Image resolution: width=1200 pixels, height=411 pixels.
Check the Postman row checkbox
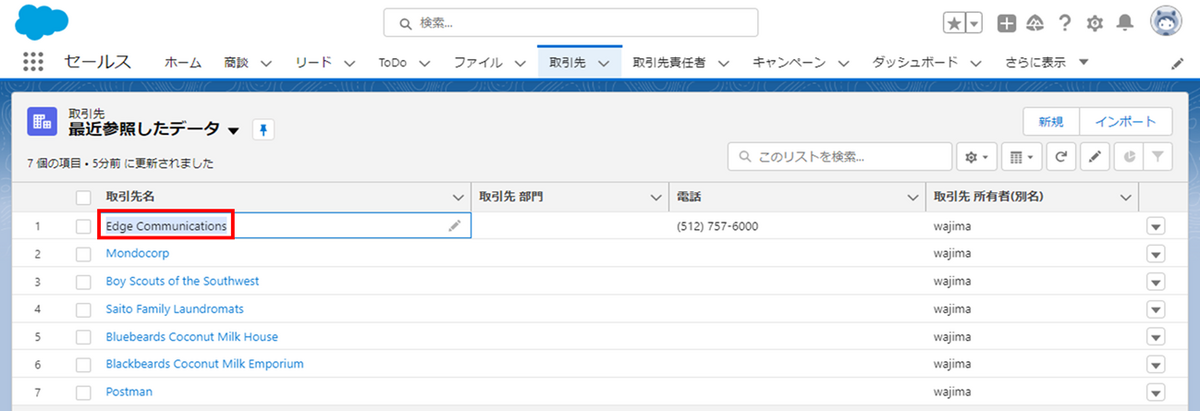pyautogui.click(x=84, y=392)
